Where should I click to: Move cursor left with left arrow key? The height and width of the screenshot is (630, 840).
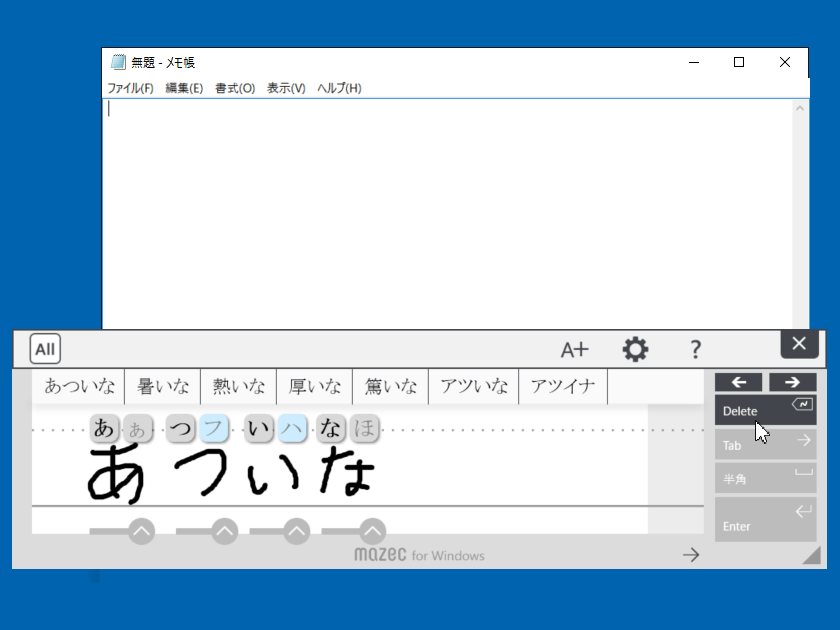click(739, 382)
